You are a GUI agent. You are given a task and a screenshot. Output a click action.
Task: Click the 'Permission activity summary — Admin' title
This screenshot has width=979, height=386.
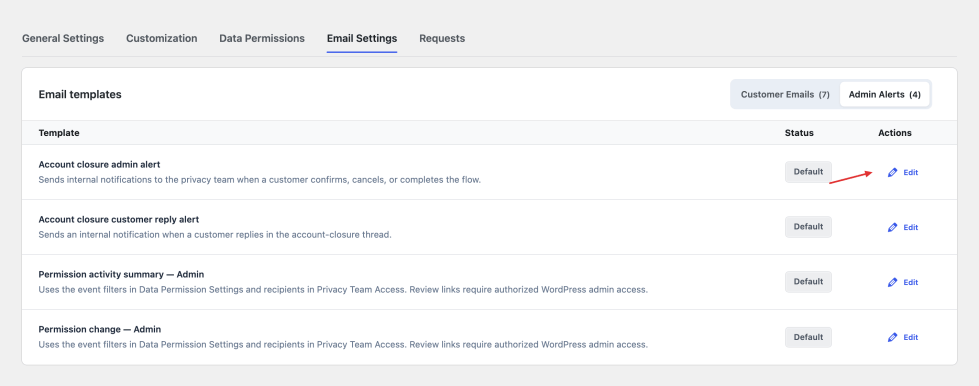pyautogui.click(x=121, y=274)
